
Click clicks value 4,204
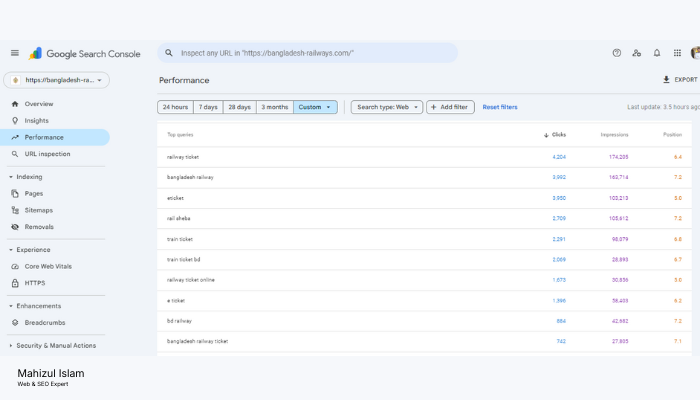559,157
